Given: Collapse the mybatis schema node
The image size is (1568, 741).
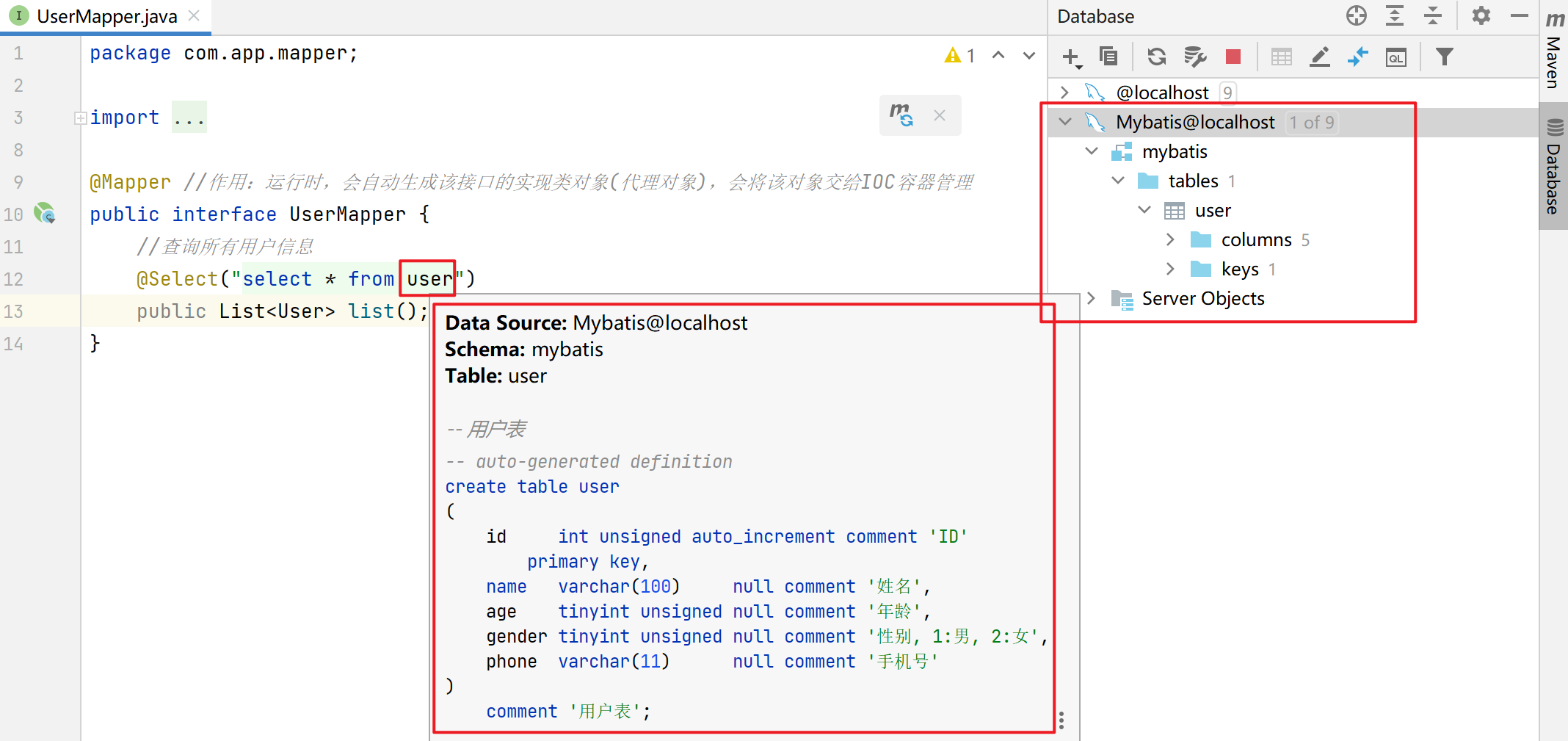Looking at the screenshot, I should [1092, 151].
